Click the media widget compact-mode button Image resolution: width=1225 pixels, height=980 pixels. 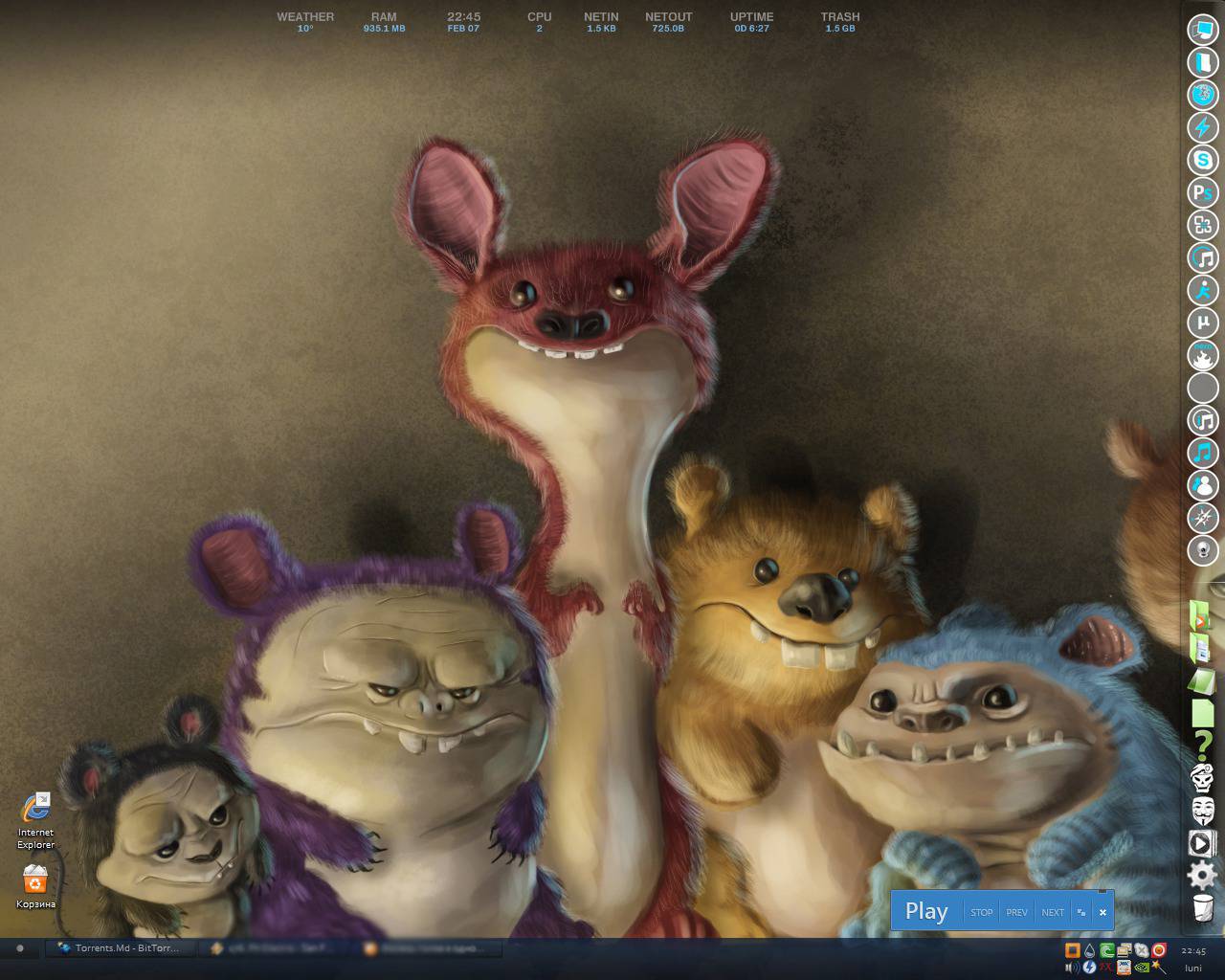[x=1081, y=912]
